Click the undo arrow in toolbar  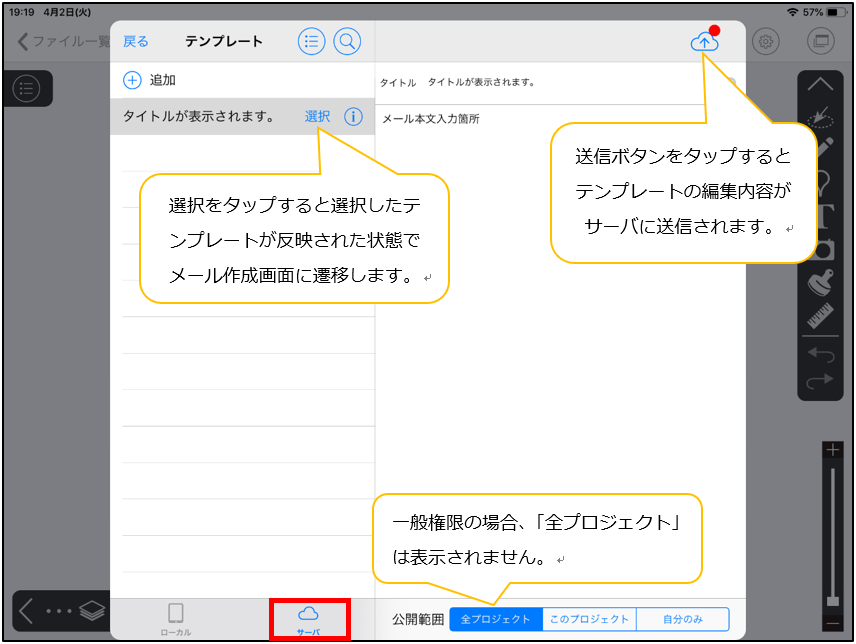pos(820,353)
